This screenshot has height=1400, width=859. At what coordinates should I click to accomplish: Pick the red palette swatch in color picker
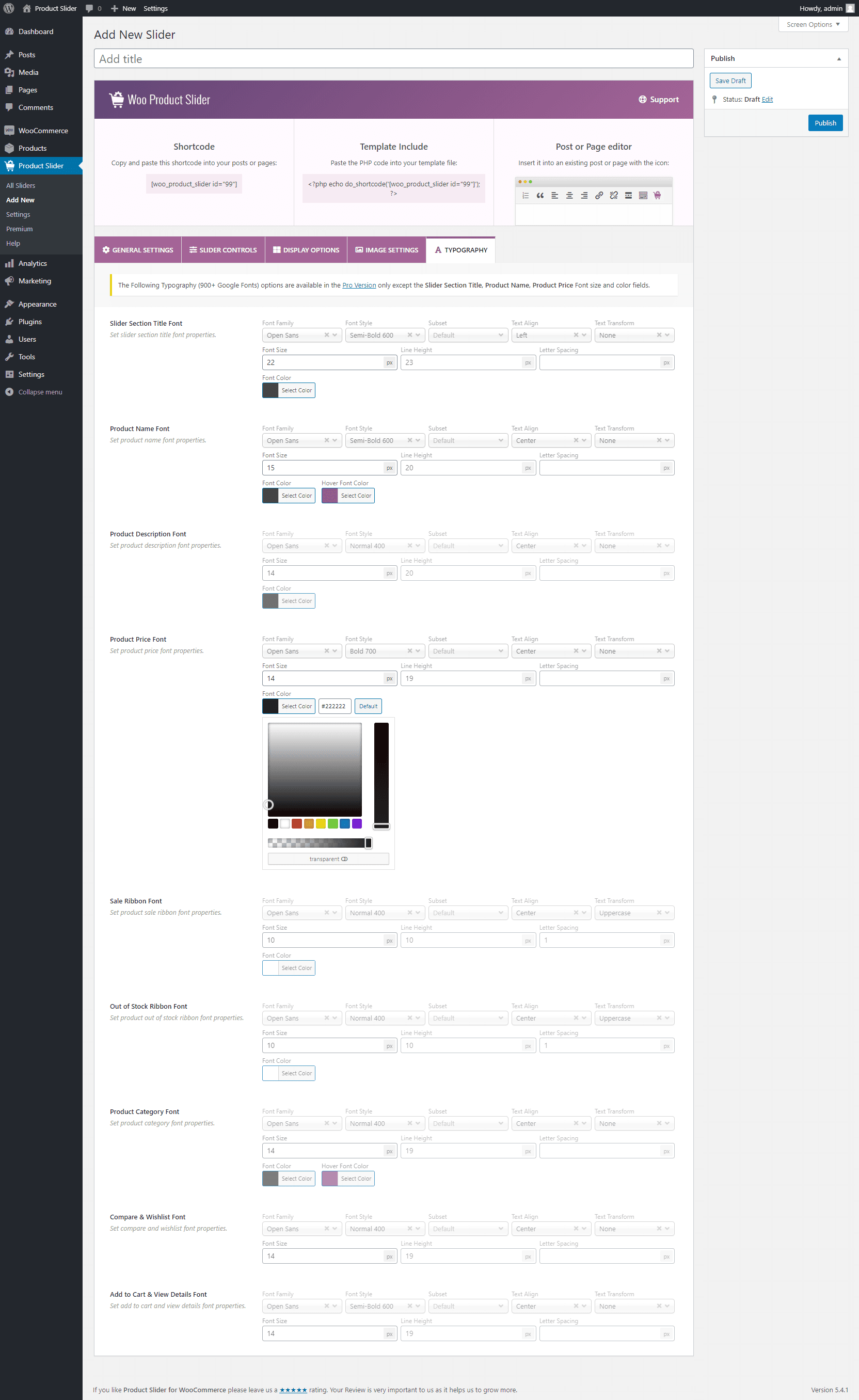coord(296,824)
